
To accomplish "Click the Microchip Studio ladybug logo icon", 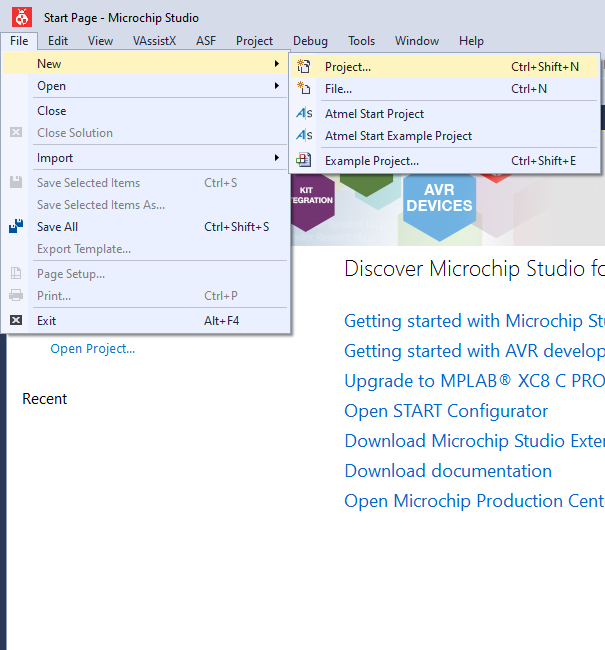I will pyautogui.click(x=22, y=17).
